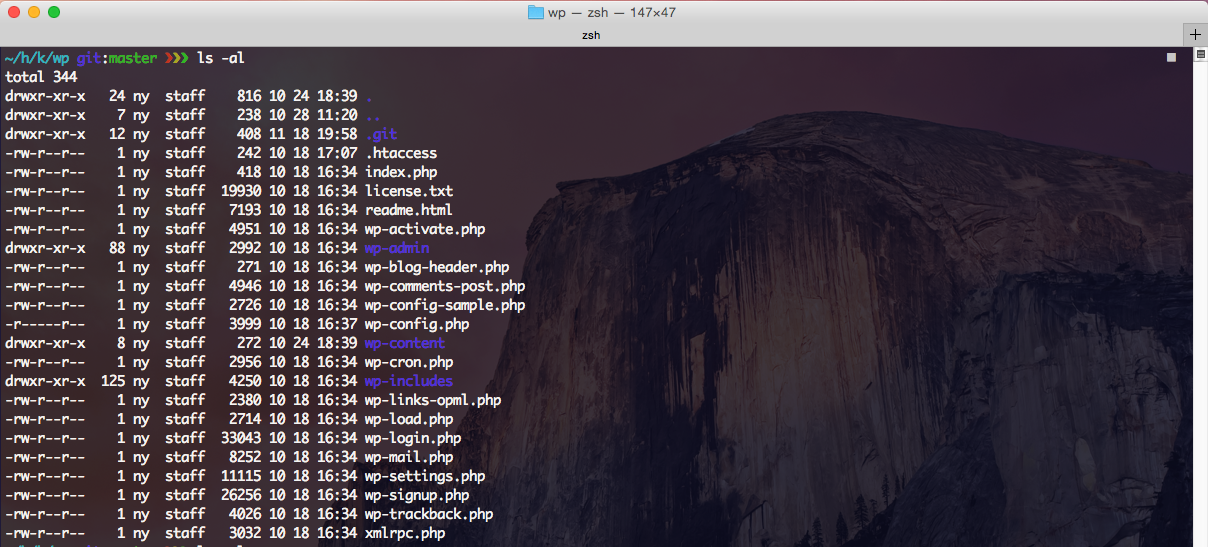1208x547 pixels.
Task: Click the small square marker in terminal corner
Action: pos(1171,58)
